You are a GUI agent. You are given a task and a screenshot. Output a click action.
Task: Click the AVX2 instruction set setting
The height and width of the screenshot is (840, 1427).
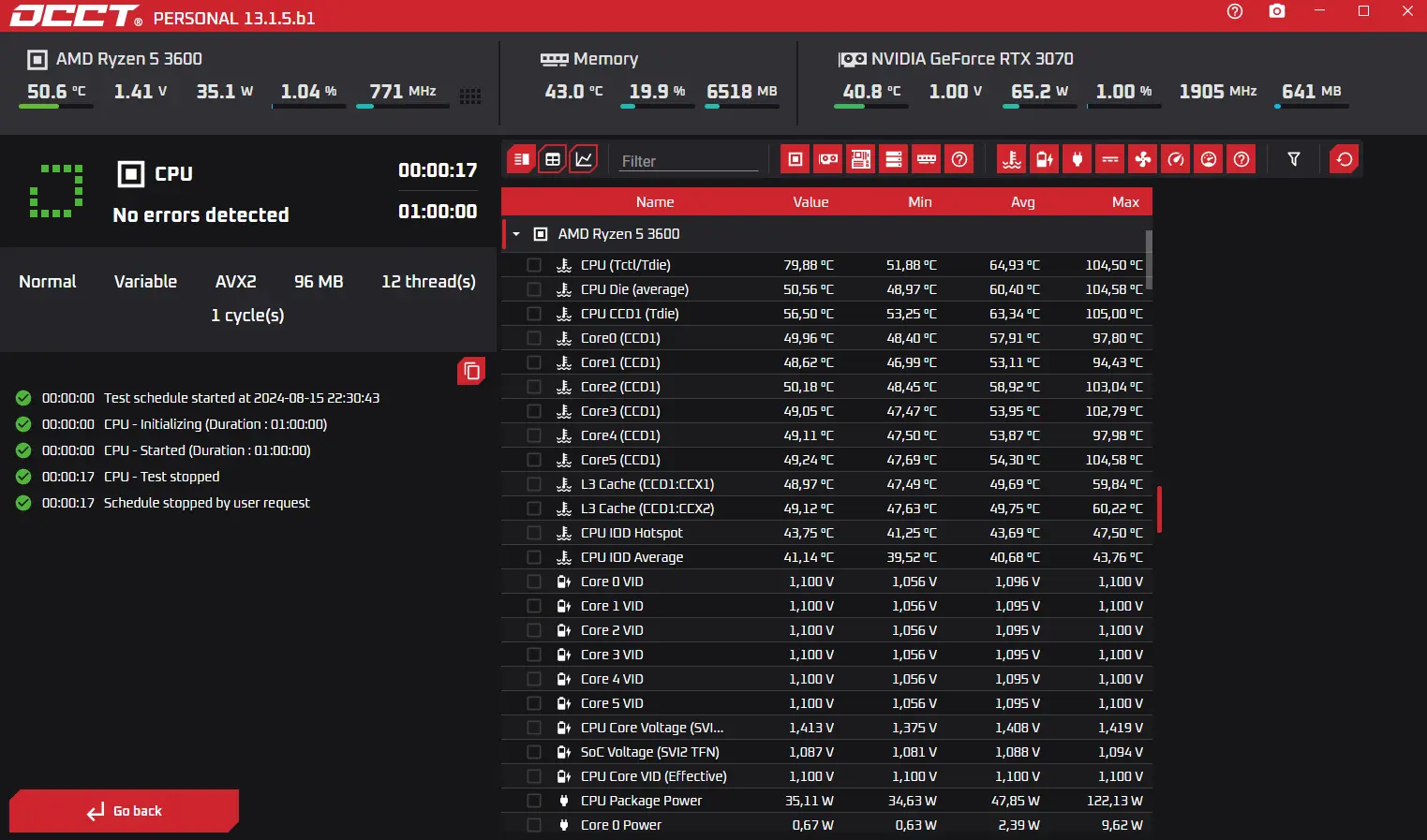click(x=236, y=282)
